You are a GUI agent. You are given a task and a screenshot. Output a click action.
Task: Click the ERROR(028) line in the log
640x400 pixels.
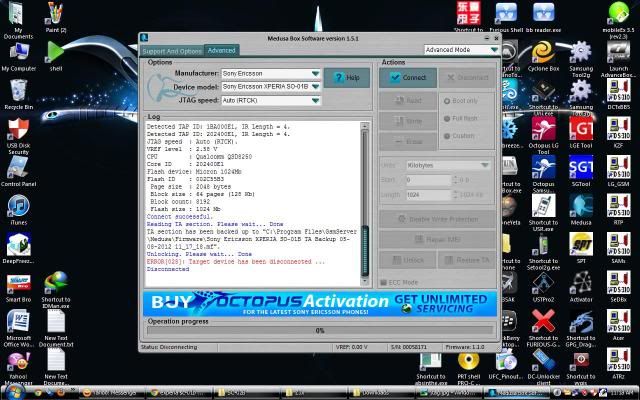tap(236, 262)
